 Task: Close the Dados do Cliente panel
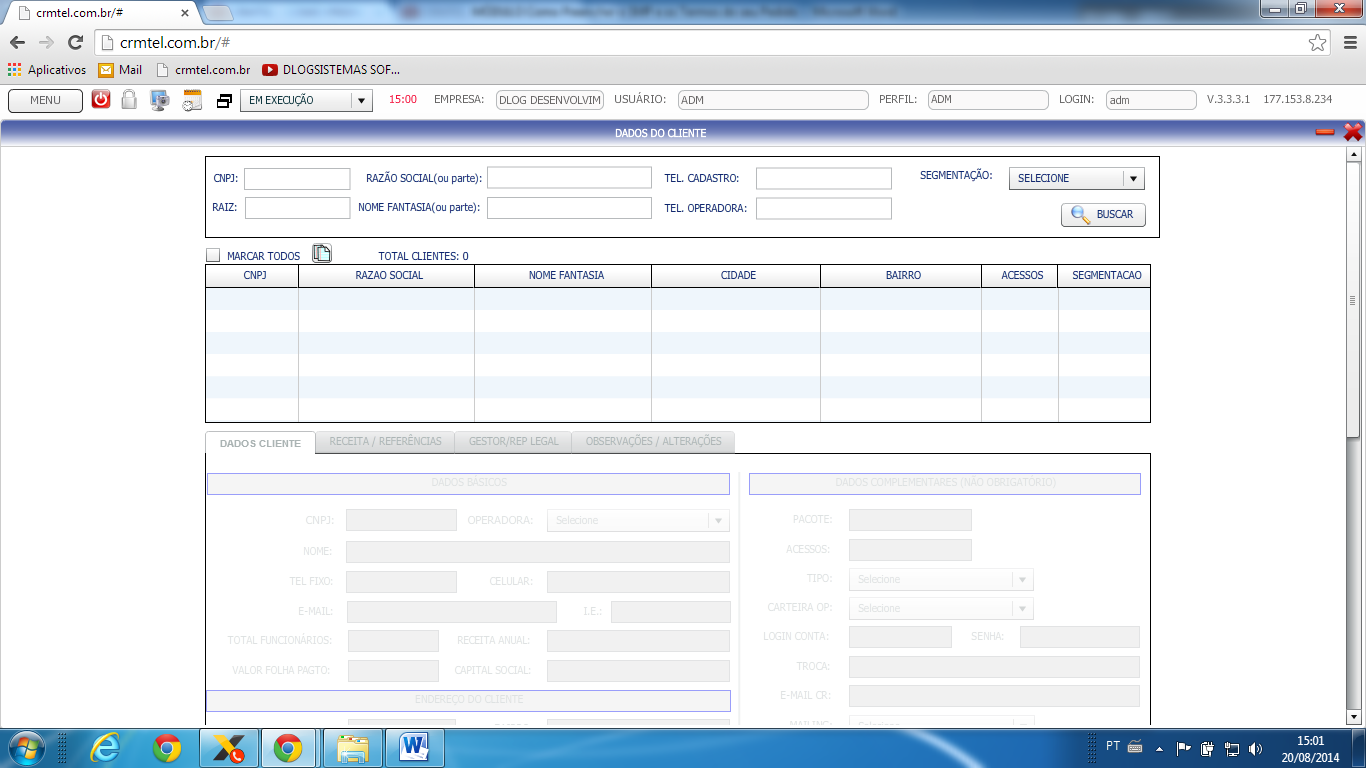click(x=1353, y=132)
